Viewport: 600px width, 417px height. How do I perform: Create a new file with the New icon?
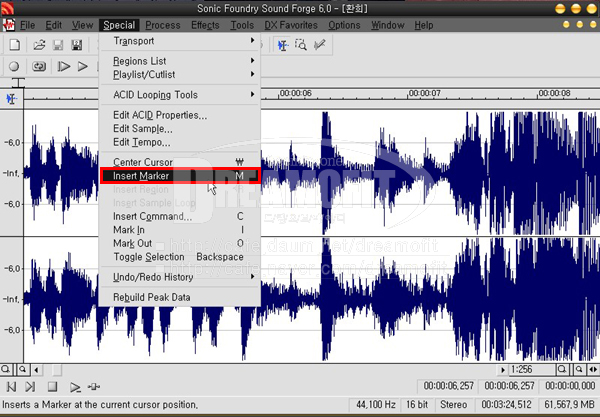click(15, 45)
